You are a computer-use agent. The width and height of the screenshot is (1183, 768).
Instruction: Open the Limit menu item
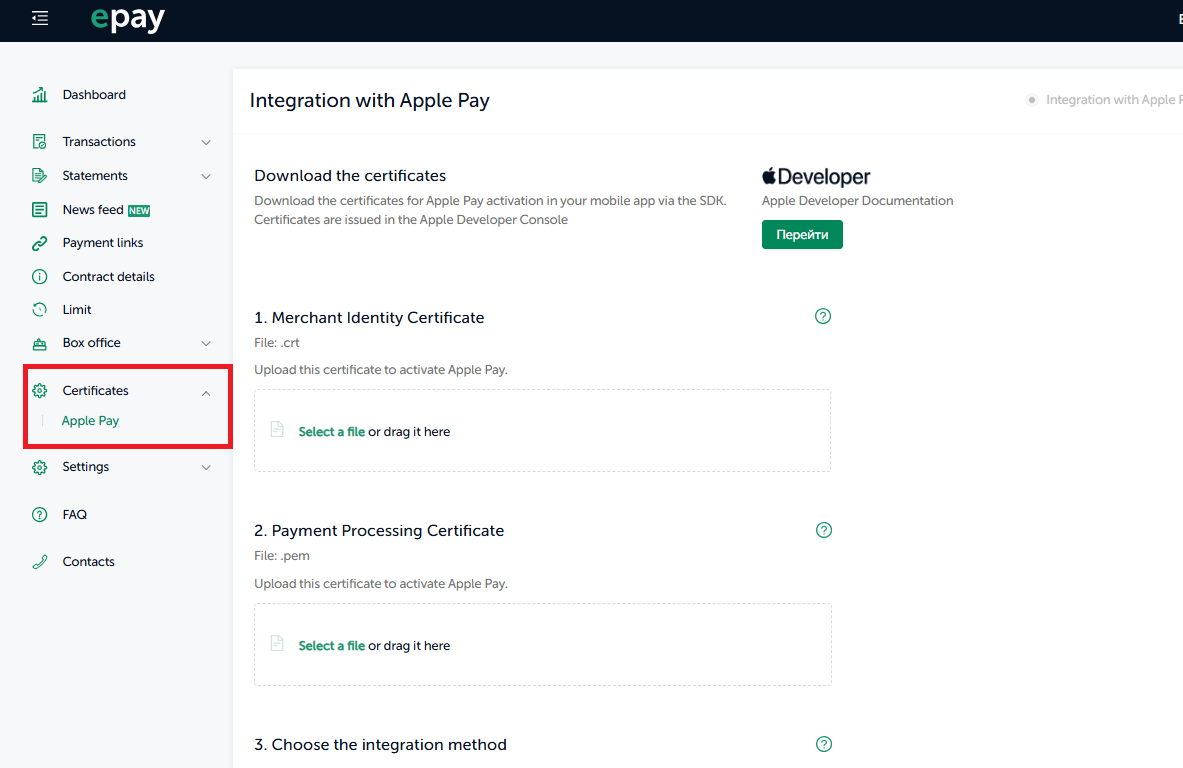click(x=77, y=309)
